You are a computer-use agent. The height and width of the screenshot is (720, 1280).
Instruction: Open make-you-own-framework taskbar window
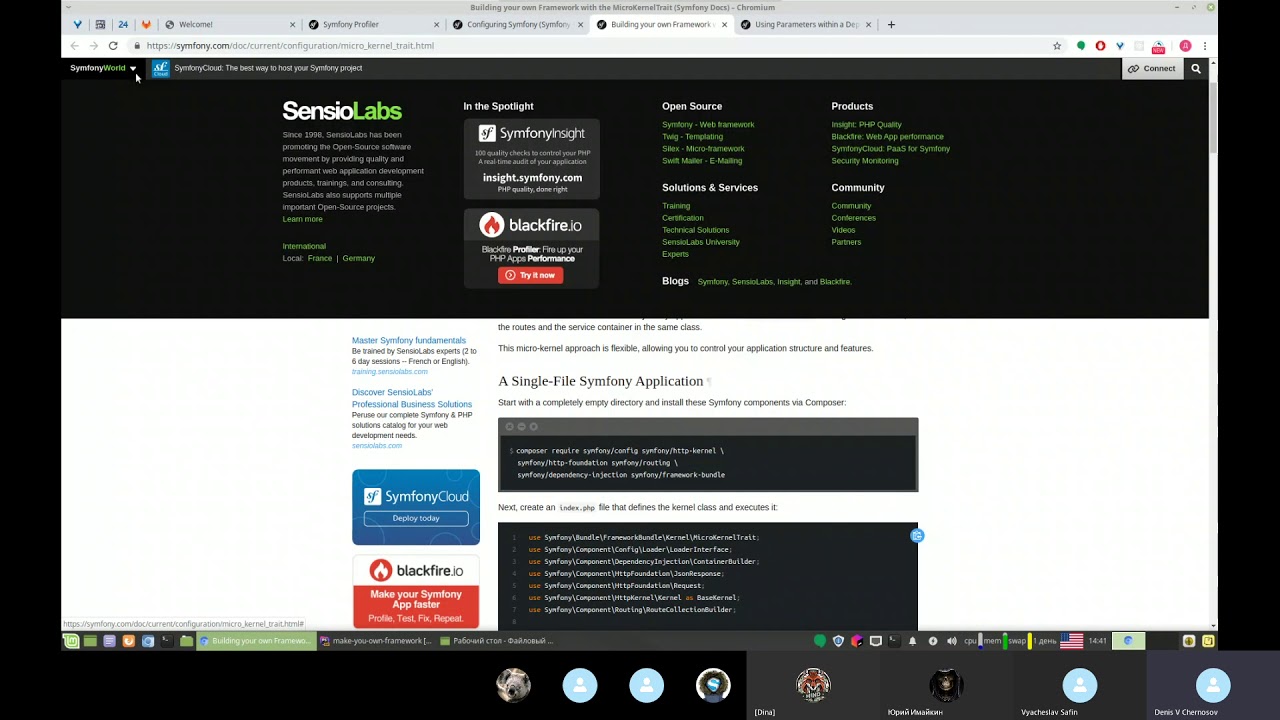click(376, 641)
